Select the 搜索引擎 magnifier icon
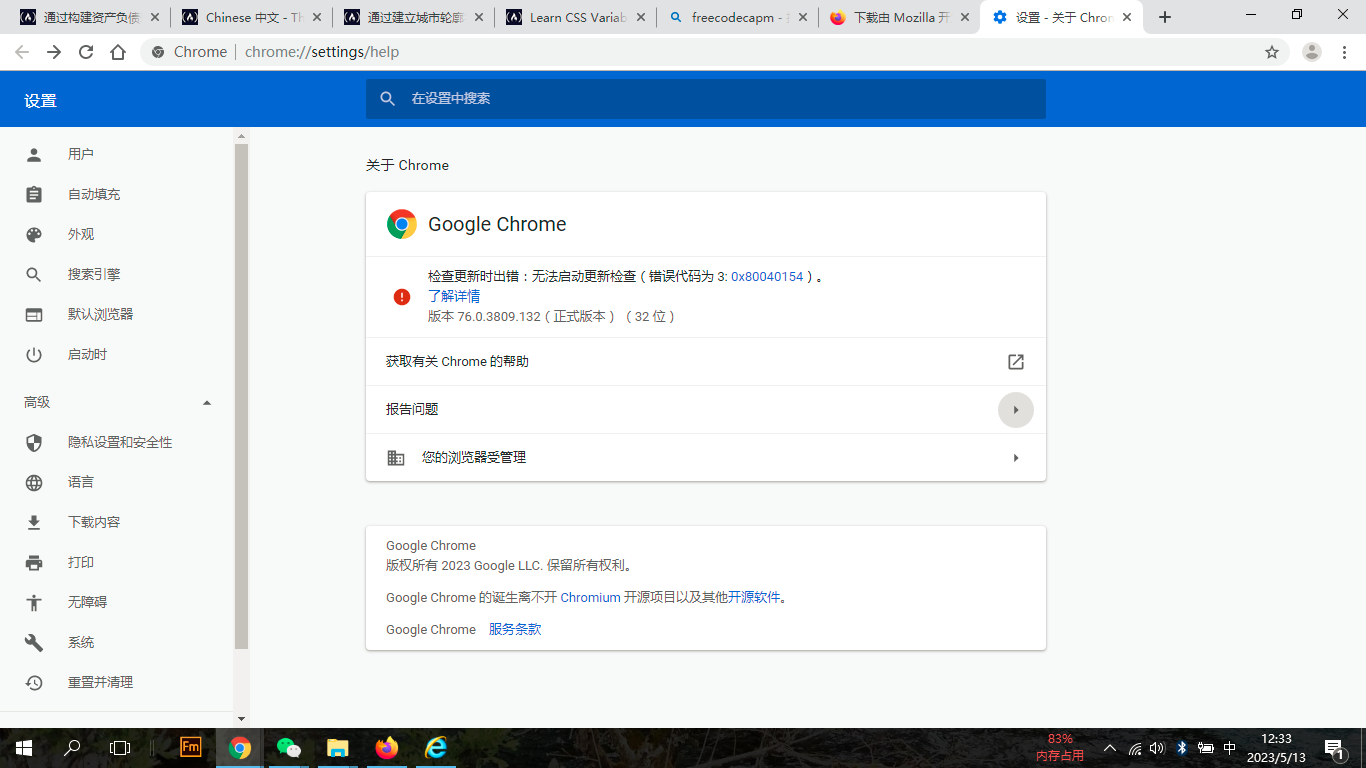The width and height of the screenshot is (1366, 768). coord(35,274)
